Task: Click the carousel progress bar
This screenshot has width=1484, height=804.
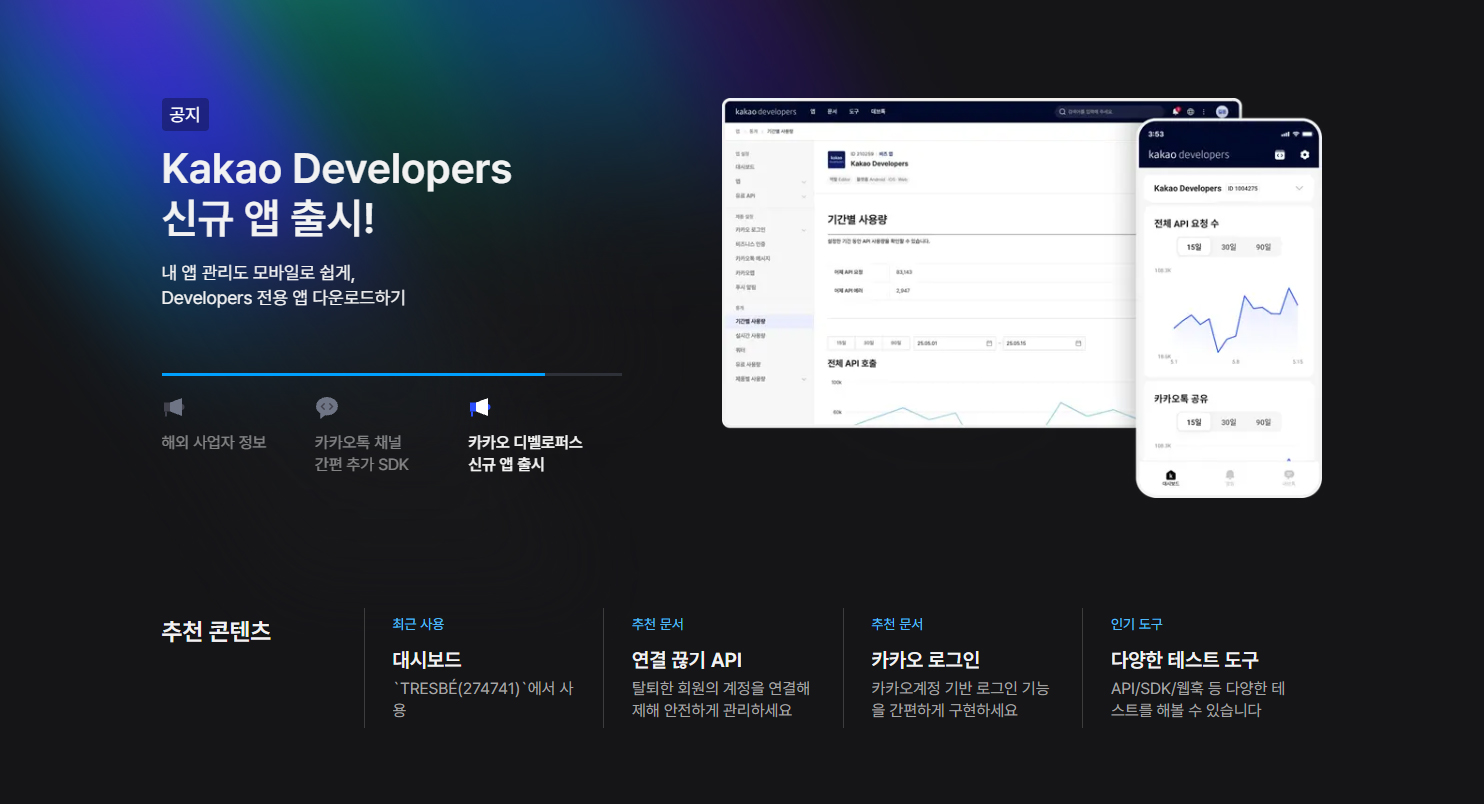Action: (392, 374)
